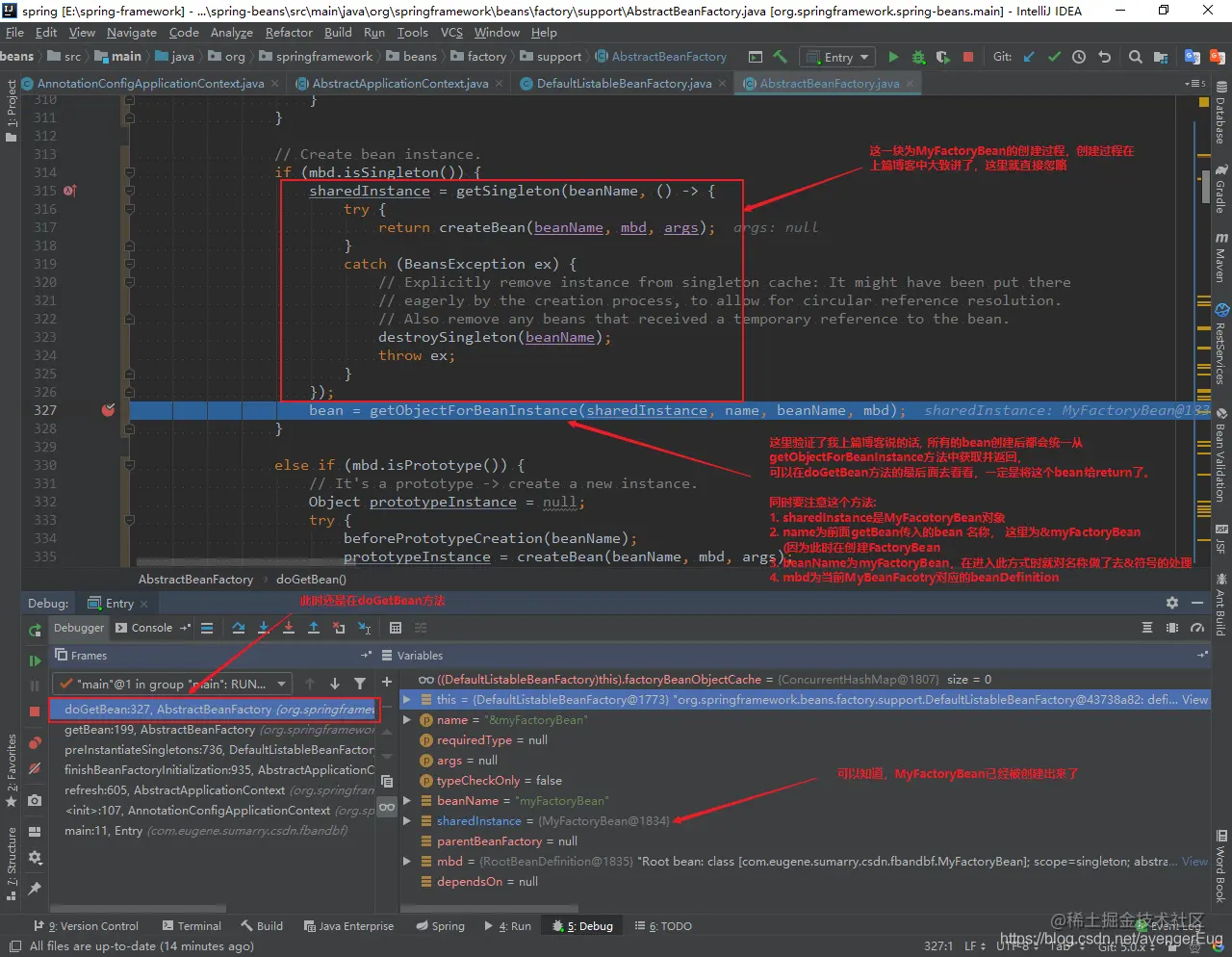Toggle Pin Tab icon in debug sidebar
Image resolution: width=1232 pixels, height=957 pixels.
tap(35, 889)
